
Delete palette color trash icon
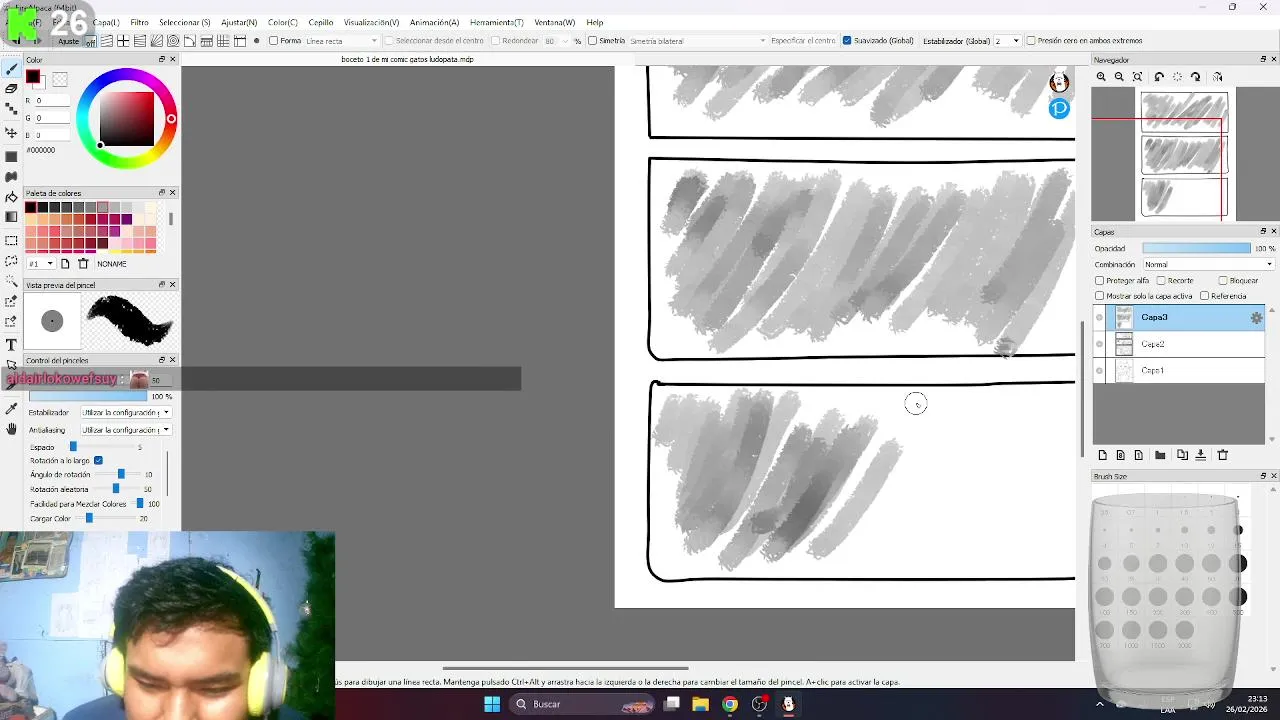pos(83,264)
